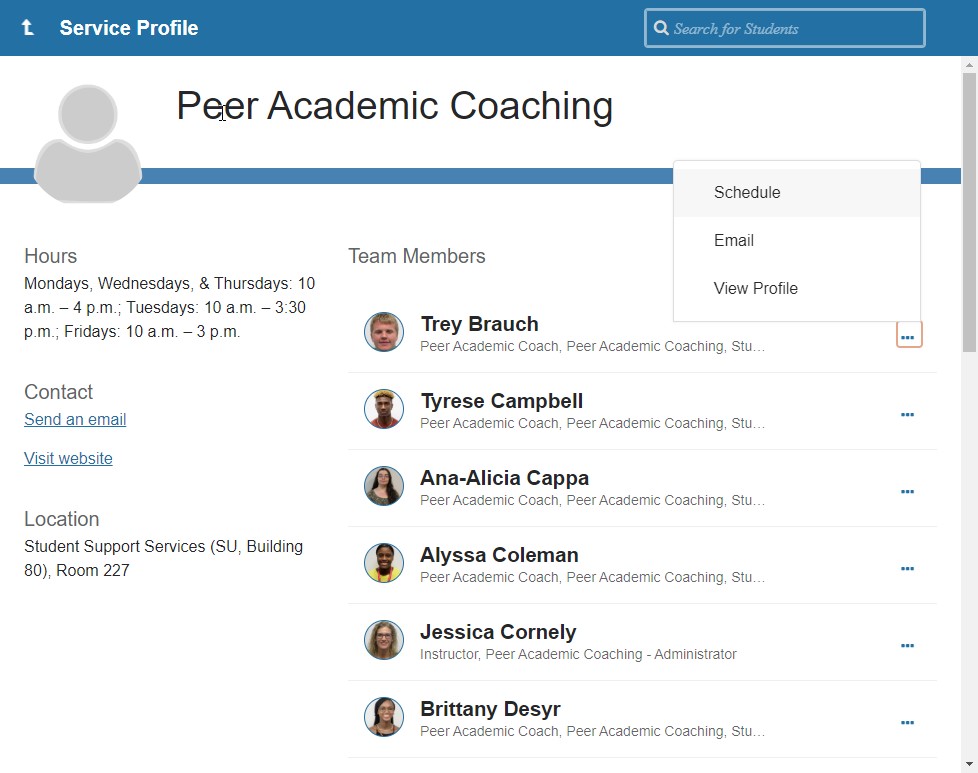The height and width of the screenshot is (773, 978).
Task: Click Brittany Desyr's avatar
Action: [384, 717]
